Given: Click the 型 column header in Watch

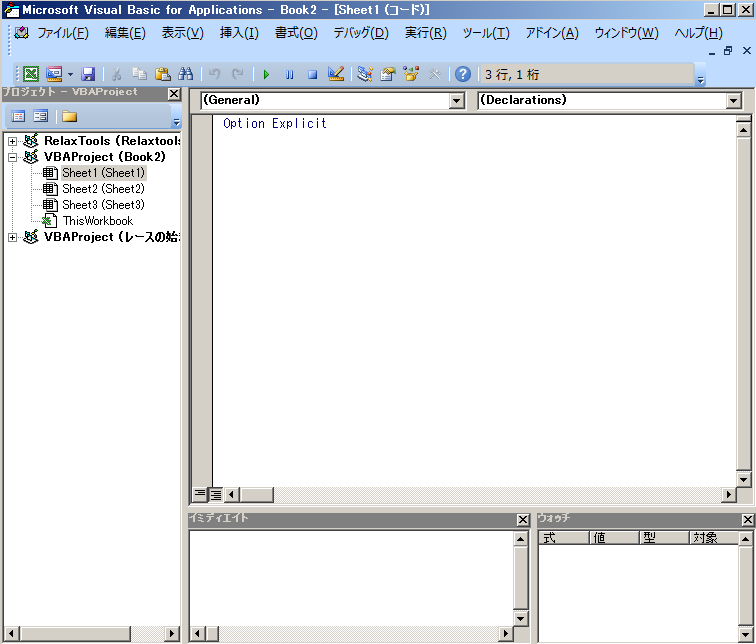Looking at the screenshot, I should (x=664, y=537).
